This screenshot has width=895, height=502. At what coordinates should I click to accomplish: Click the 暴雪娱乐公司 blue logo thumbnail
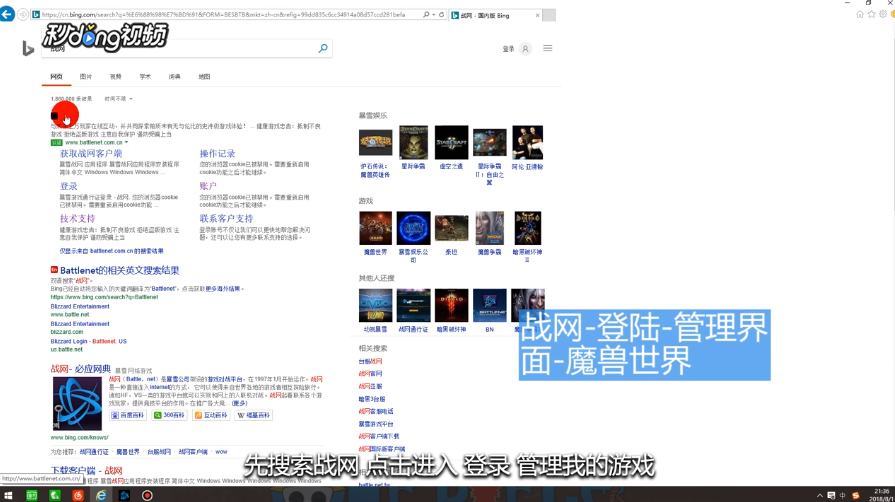tap(413, 228)
